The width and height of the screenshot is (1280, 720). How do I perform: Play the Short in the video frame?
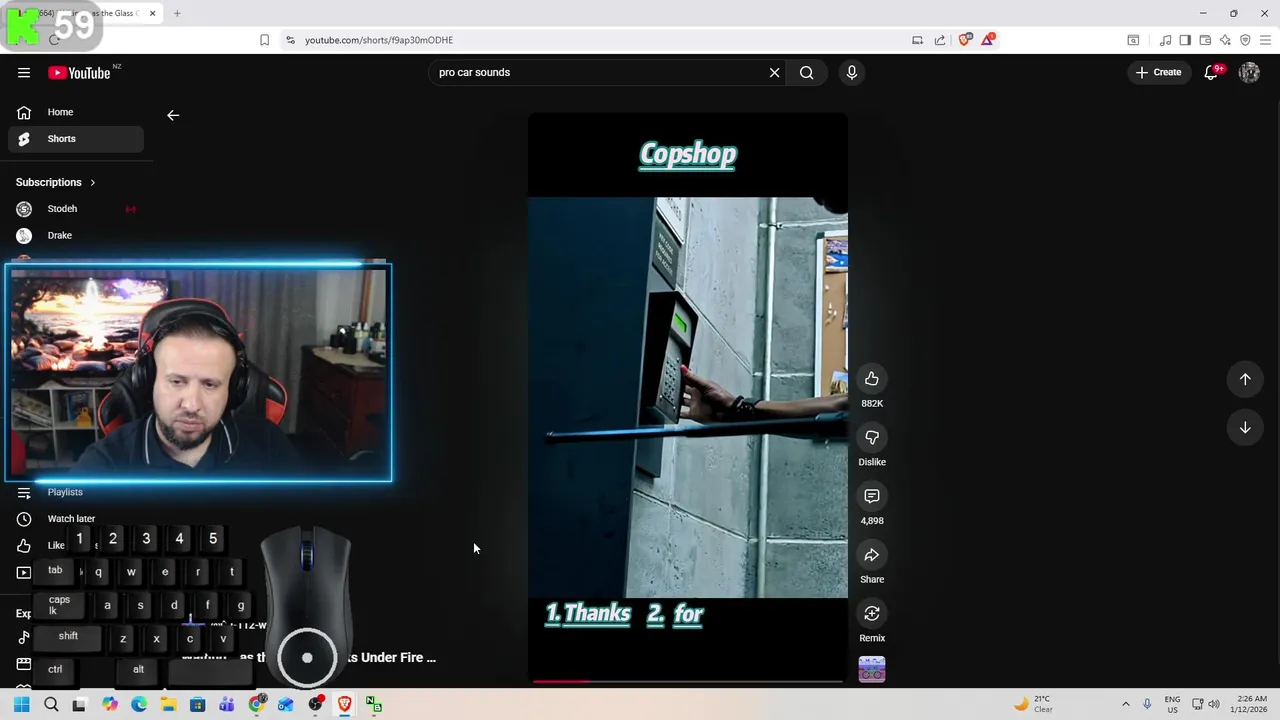pos(688,397)
